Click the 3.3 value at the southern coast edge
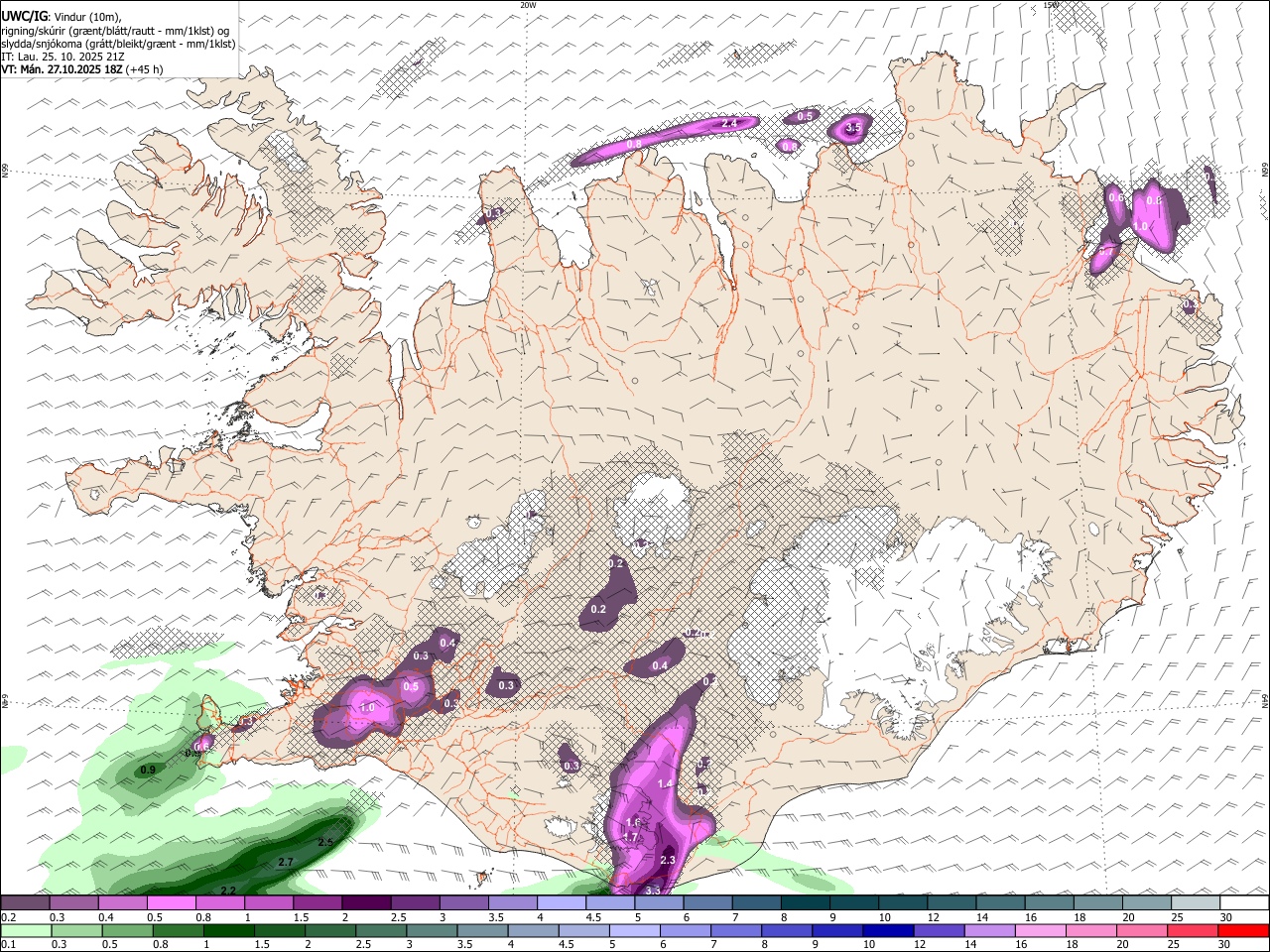The height and width of the screenshot is (952, 1270). tap(653, 891)
